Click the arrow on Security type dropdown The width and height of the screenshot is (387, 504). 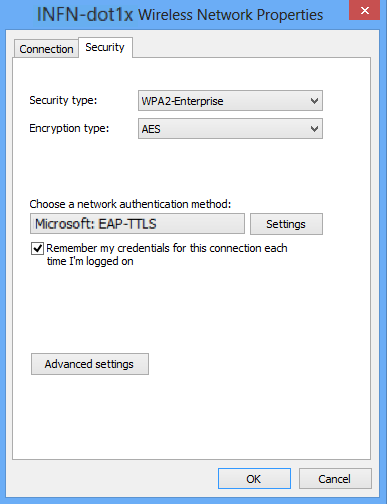[314, 101]
